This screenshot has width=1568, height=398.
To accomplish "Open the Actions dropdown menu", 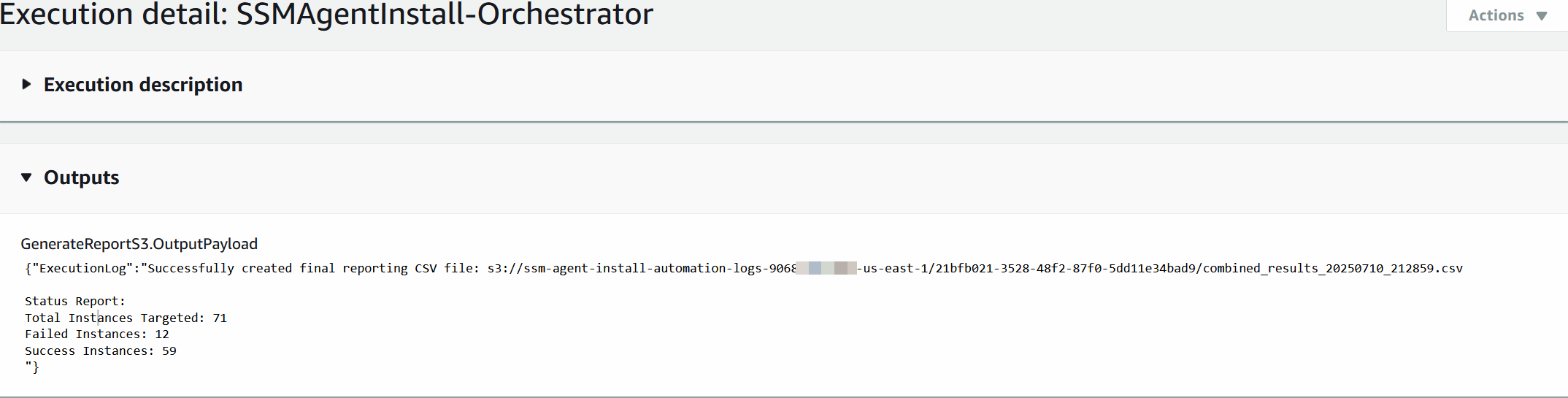I will point(1496,15).
